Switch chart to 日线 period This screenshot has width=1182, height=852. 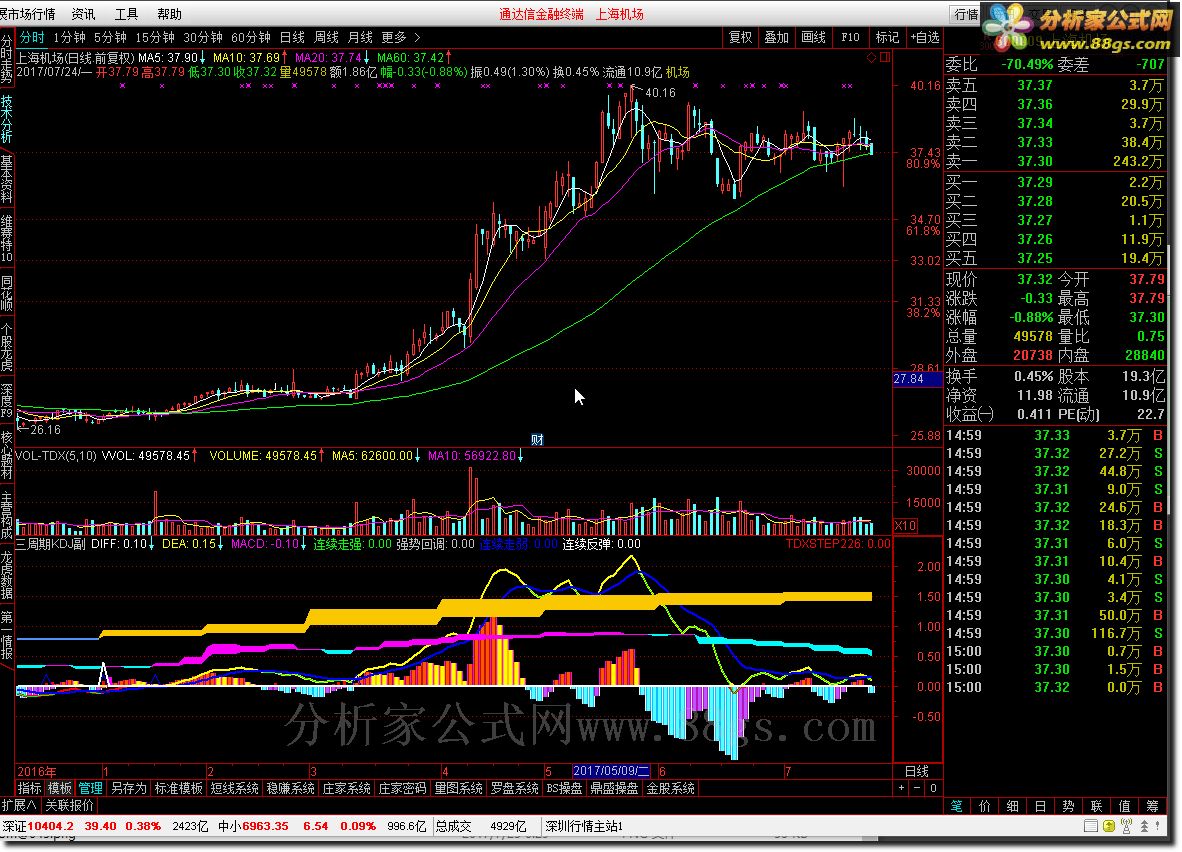tap(292, 37)
